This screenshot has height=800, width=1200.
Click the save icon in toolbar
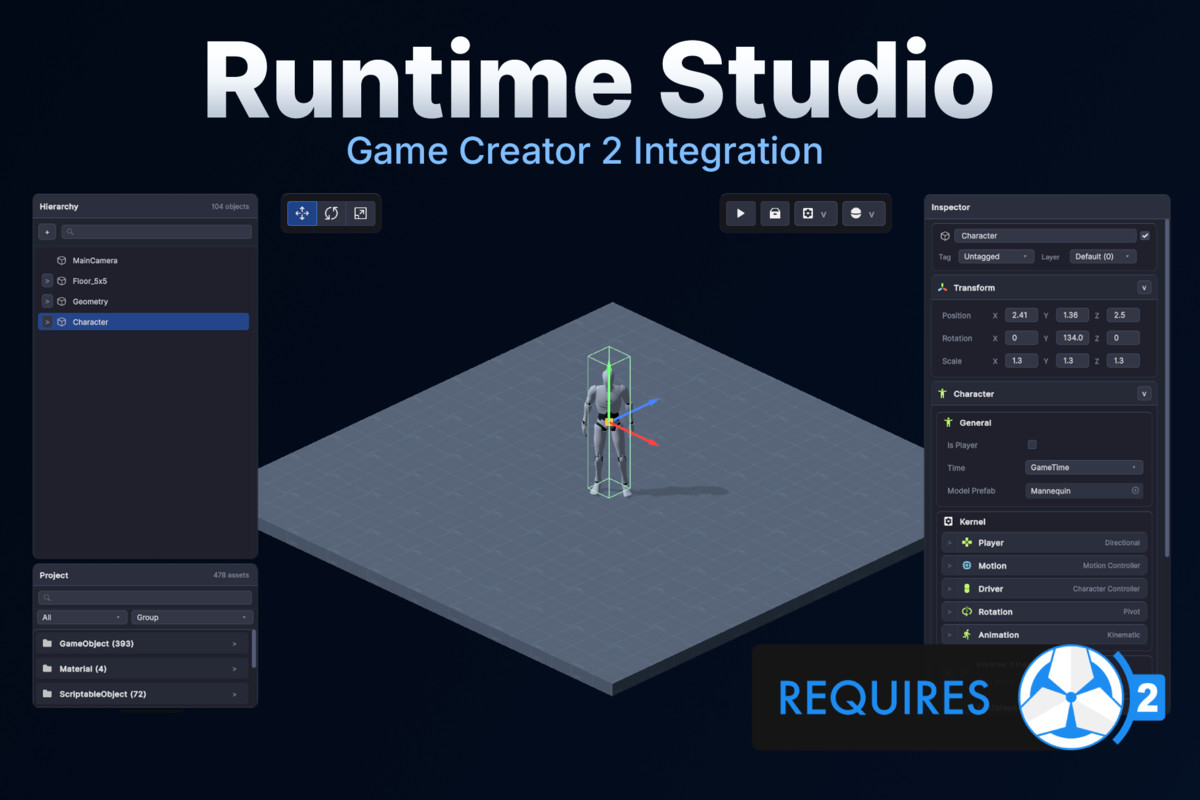pyautogui.click(x=774, y=214)
